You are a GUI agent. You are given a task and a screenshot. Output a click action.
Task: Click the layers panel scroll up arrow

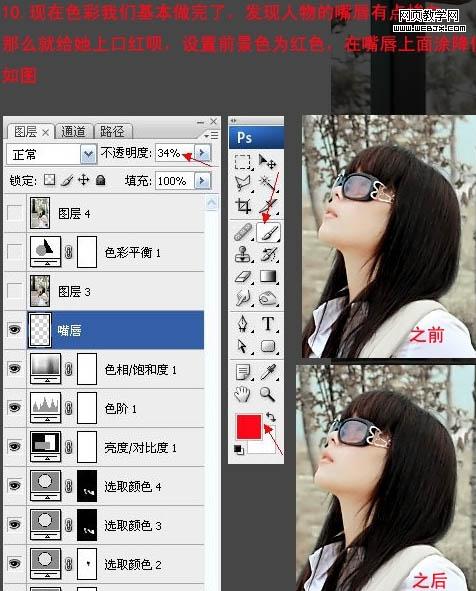coord(212,204)
